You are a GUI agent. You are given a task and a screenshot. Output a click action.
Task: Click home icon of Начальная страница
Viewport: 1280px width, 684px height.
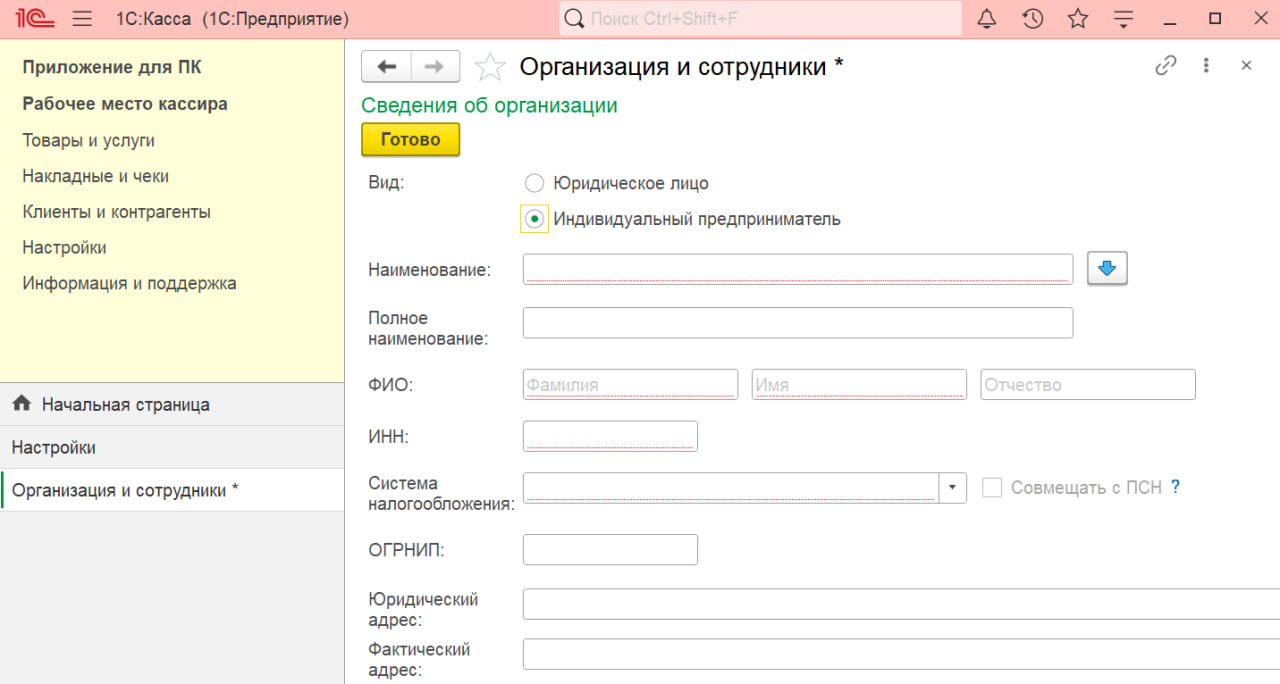pyautogui.click(x=21, y=404)
